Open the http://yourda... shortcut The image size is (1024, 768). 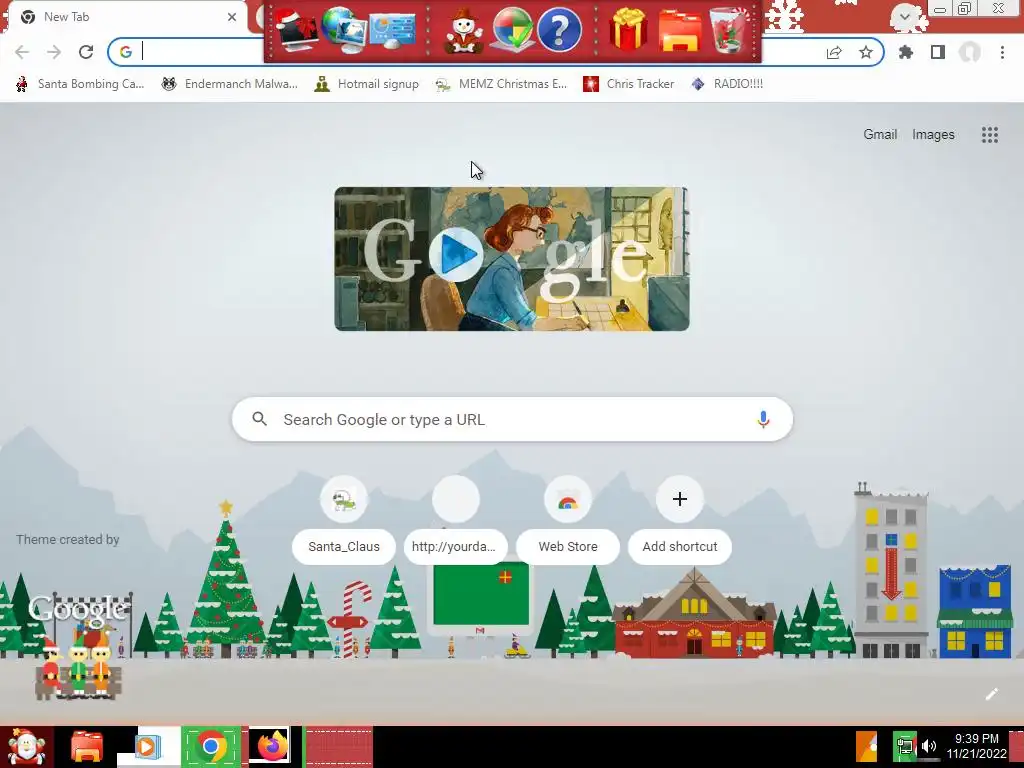[455, 520]
